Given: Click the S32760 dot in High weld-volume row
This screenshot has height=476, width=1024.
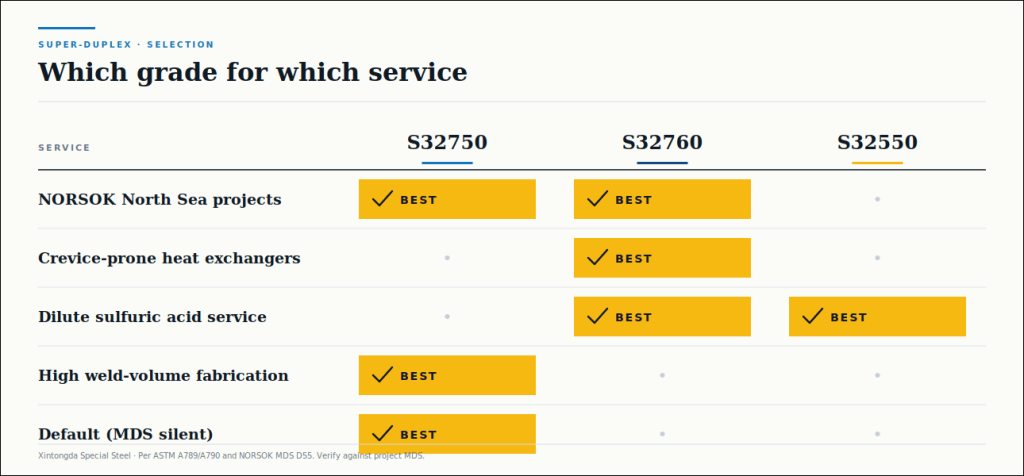Looking at the screenshot, I should coord(662,375).
